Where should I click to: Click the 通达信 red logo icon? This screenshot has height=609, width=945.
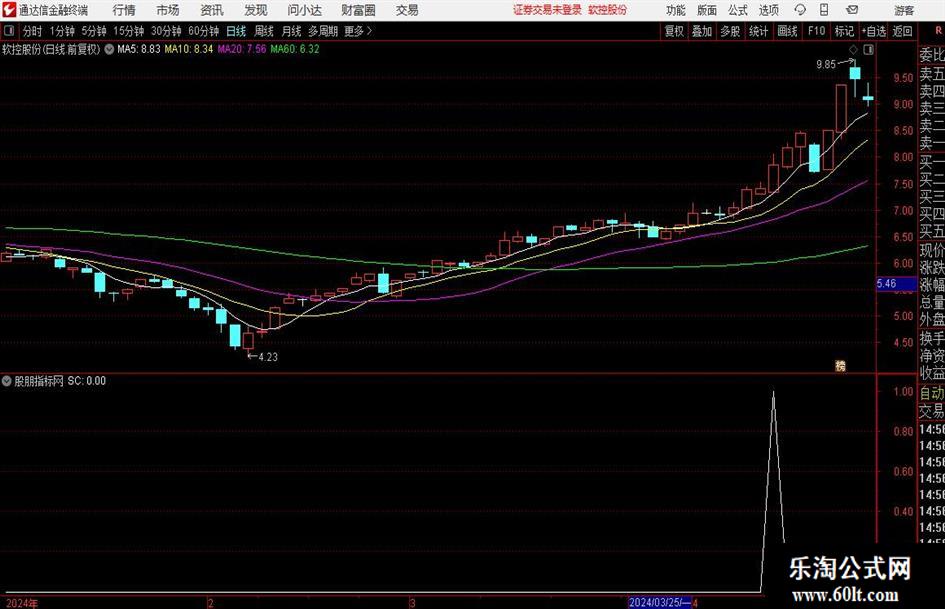pos(9,10)
